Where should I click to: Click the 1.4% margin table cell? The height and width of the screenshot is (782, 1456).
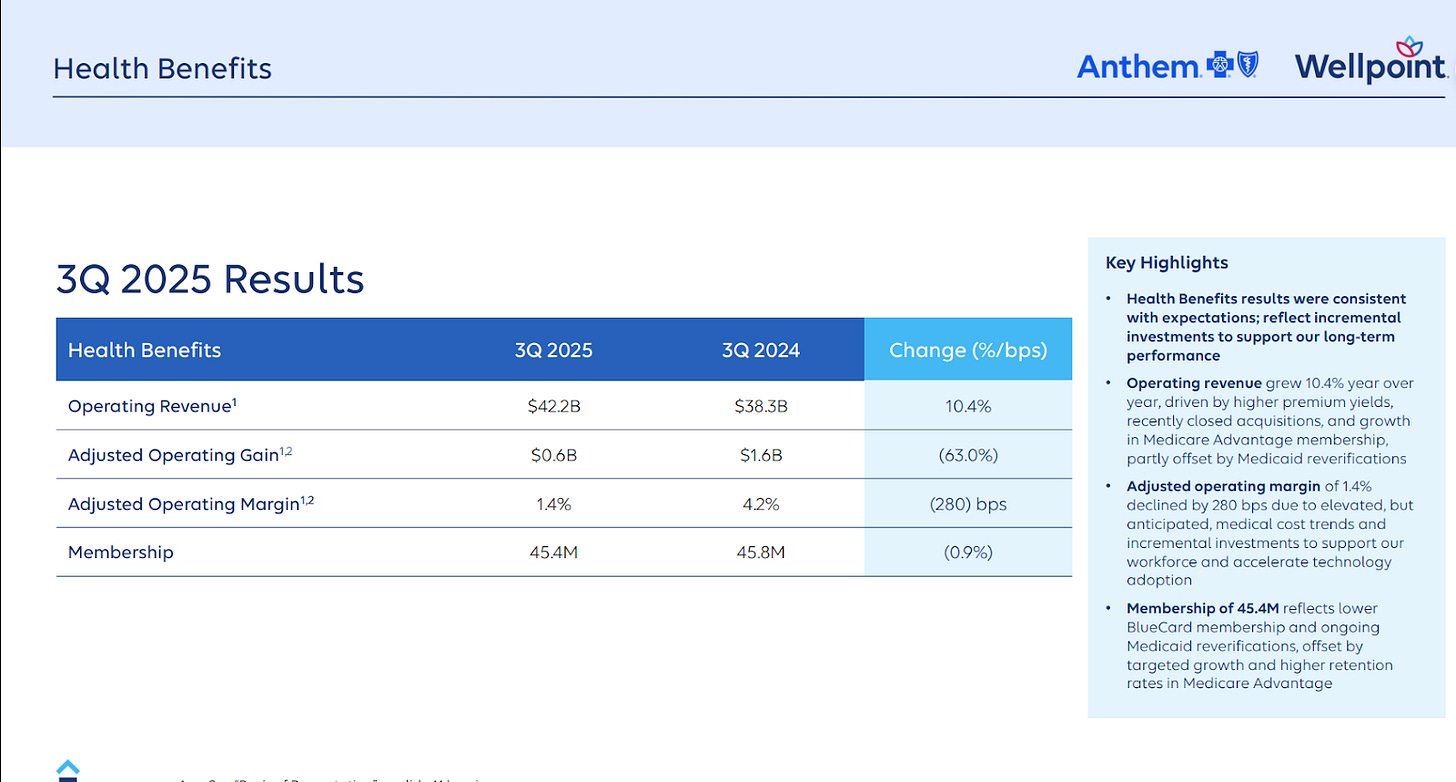(554, 505)
